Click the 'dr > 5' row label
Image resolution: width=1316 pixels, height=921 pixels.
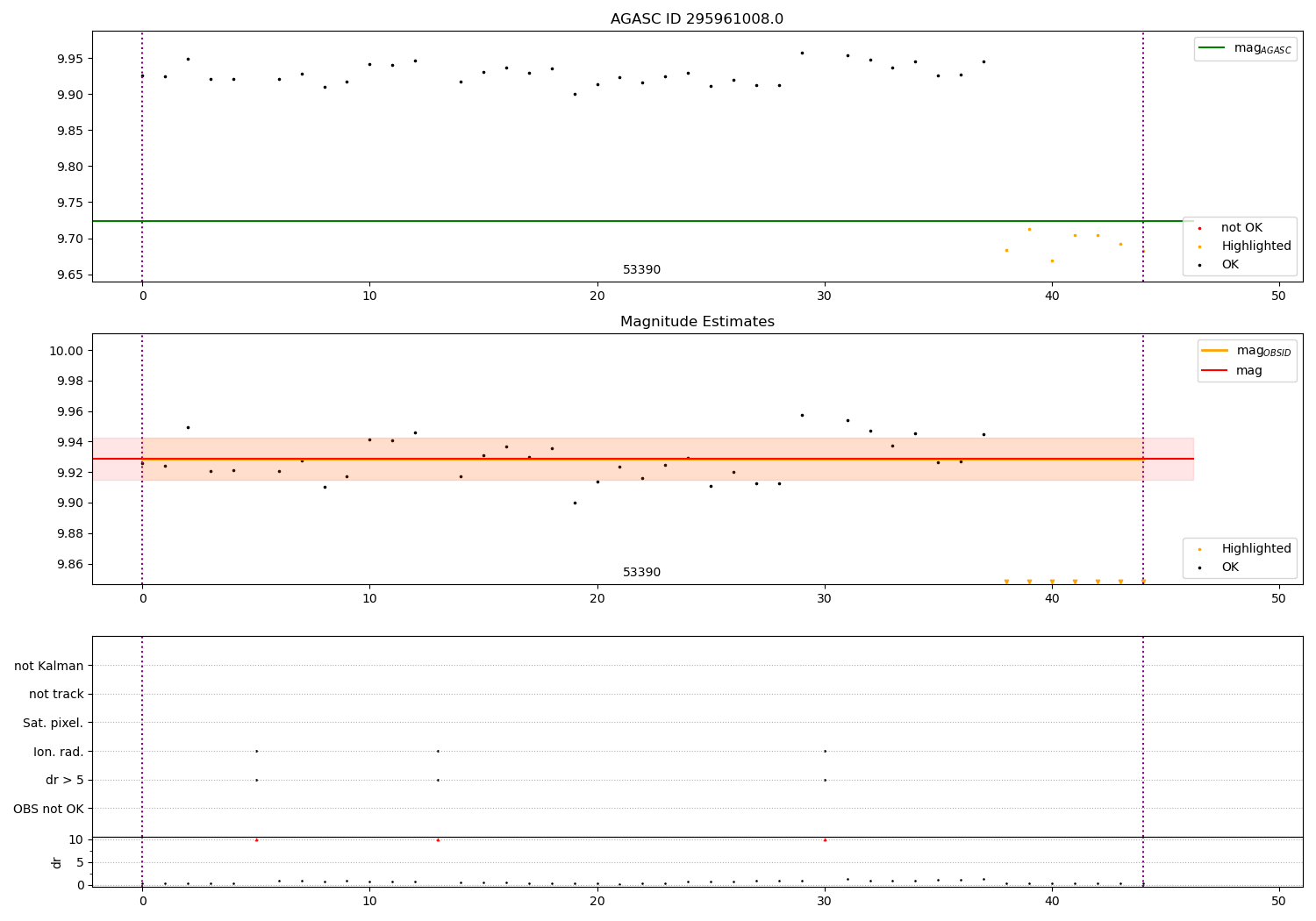click(x=65, y=780)
